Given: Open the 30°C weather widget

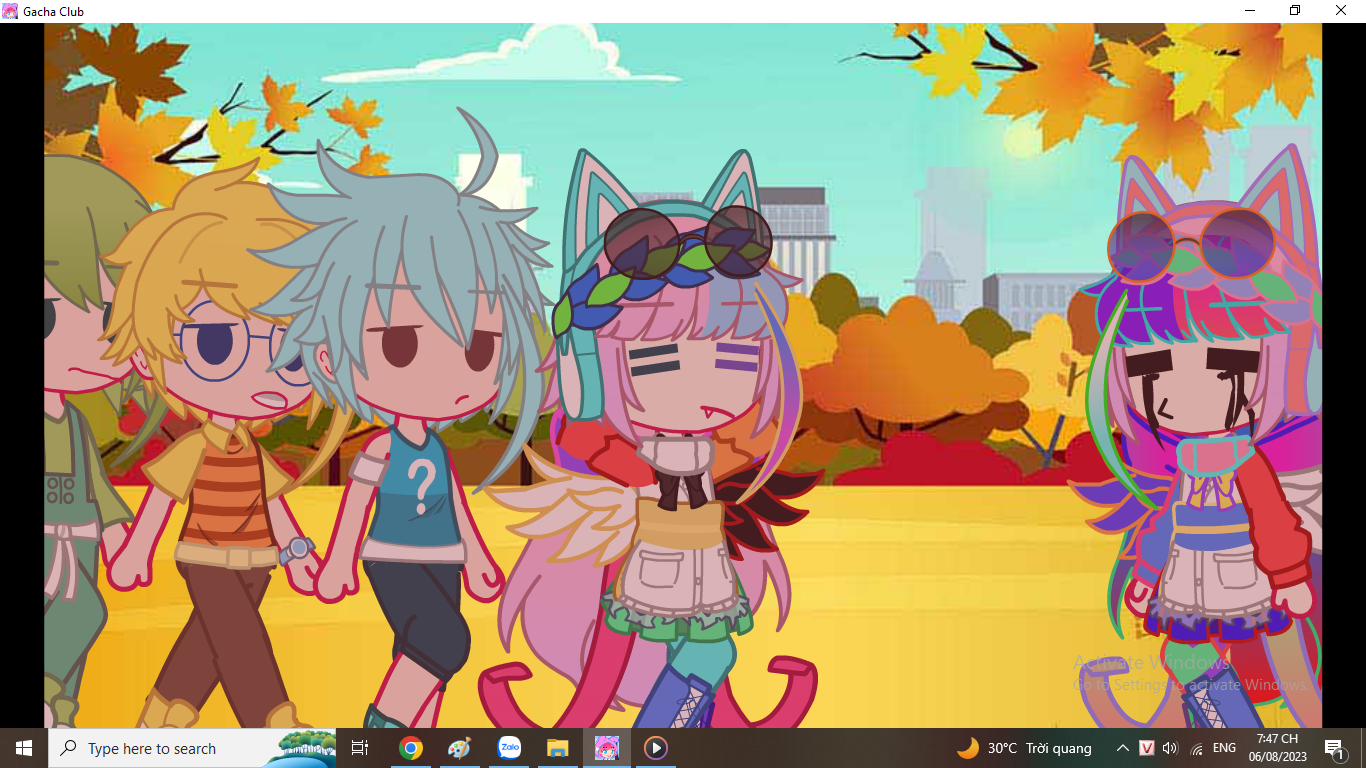Looking at the screenshot, I should point(1024,748).
